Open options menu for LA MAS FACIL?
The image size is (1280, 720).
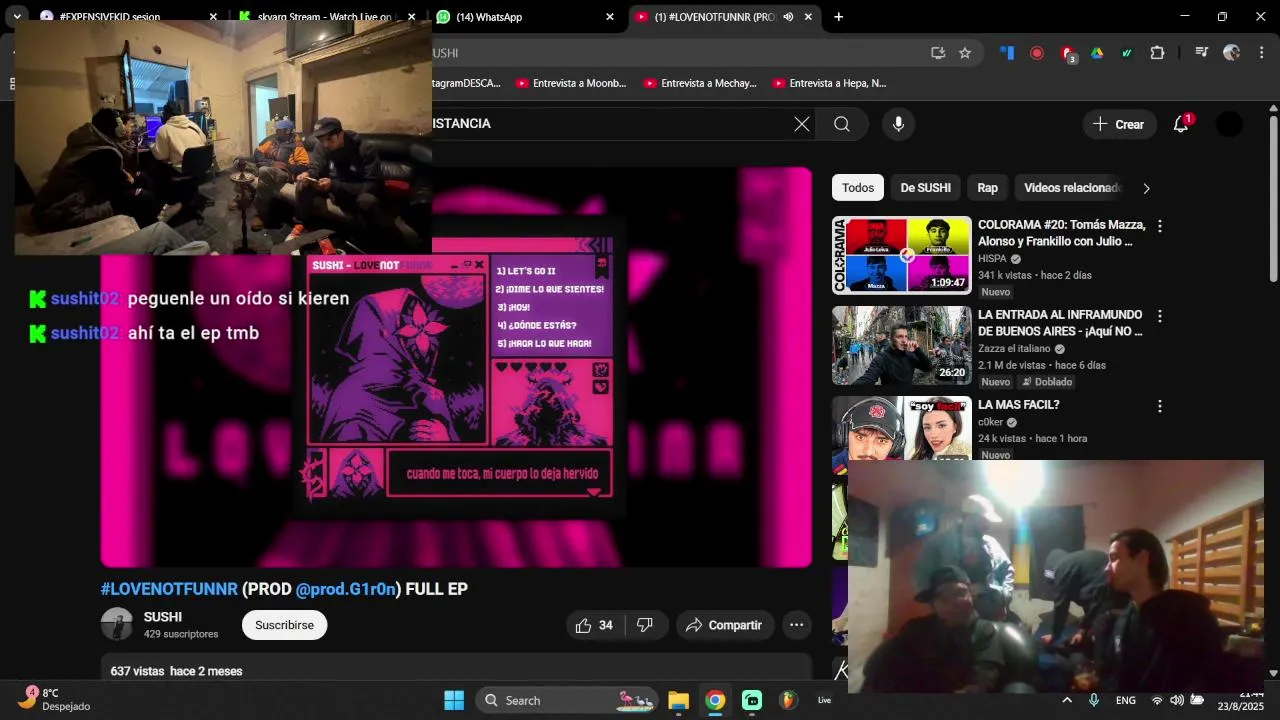(x=1160, y=406)
